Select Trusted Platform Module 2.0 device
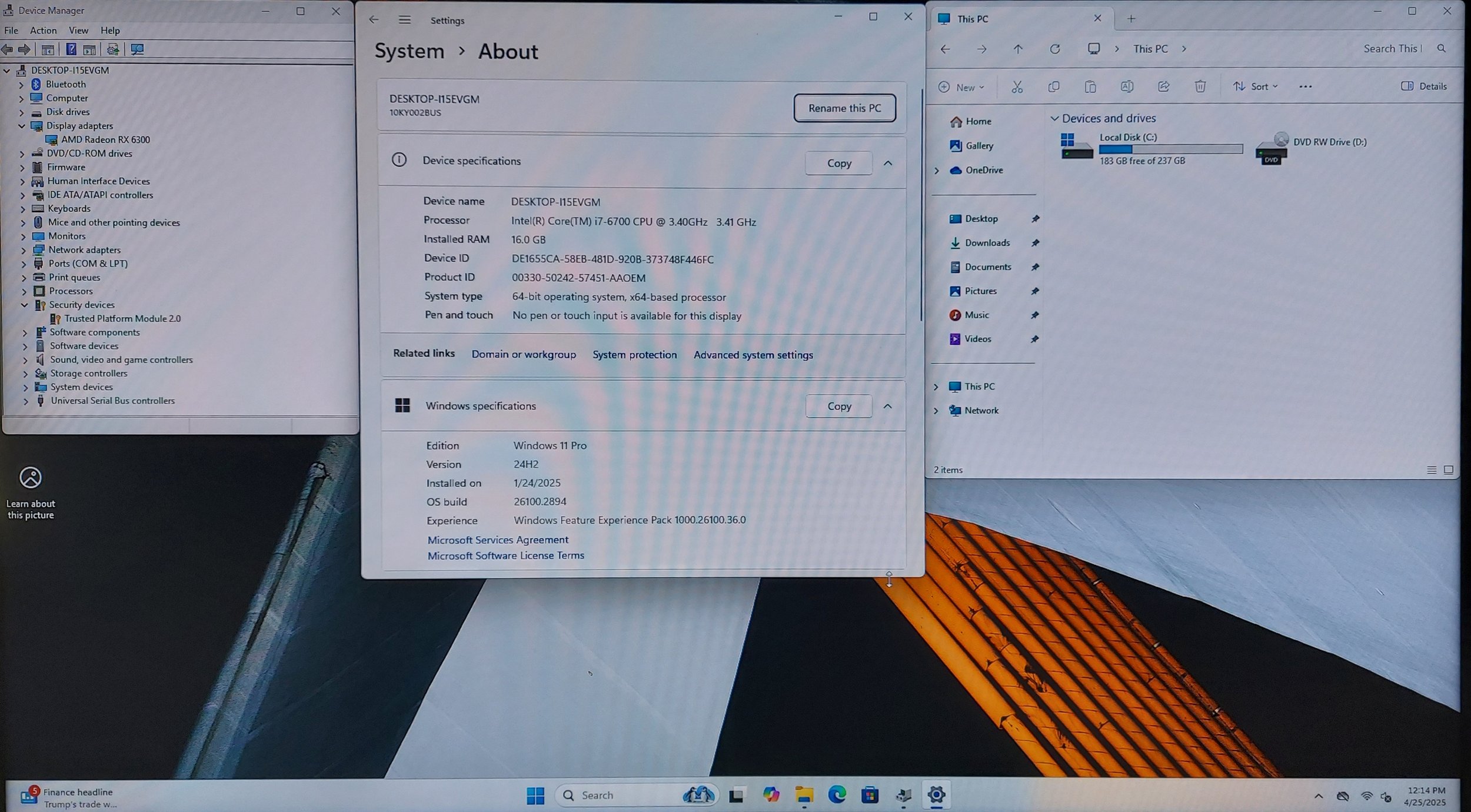Image resolution: width=1471 pixels, height=812 pixels. click(122, 319)
